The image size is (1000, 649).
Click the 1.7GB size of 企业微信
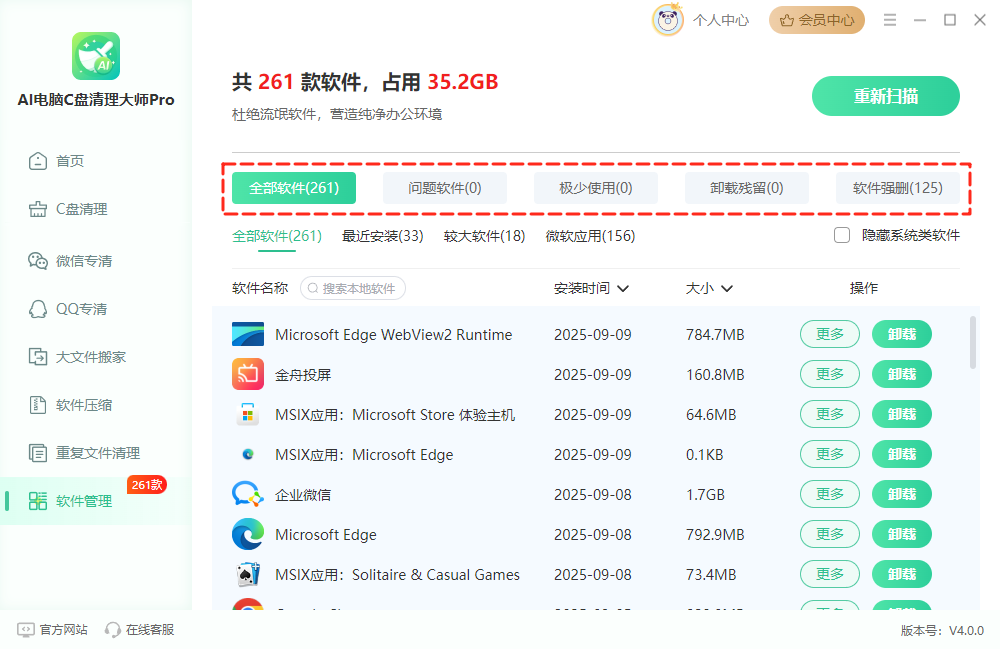pyautogui.click(x=705, y=495)
